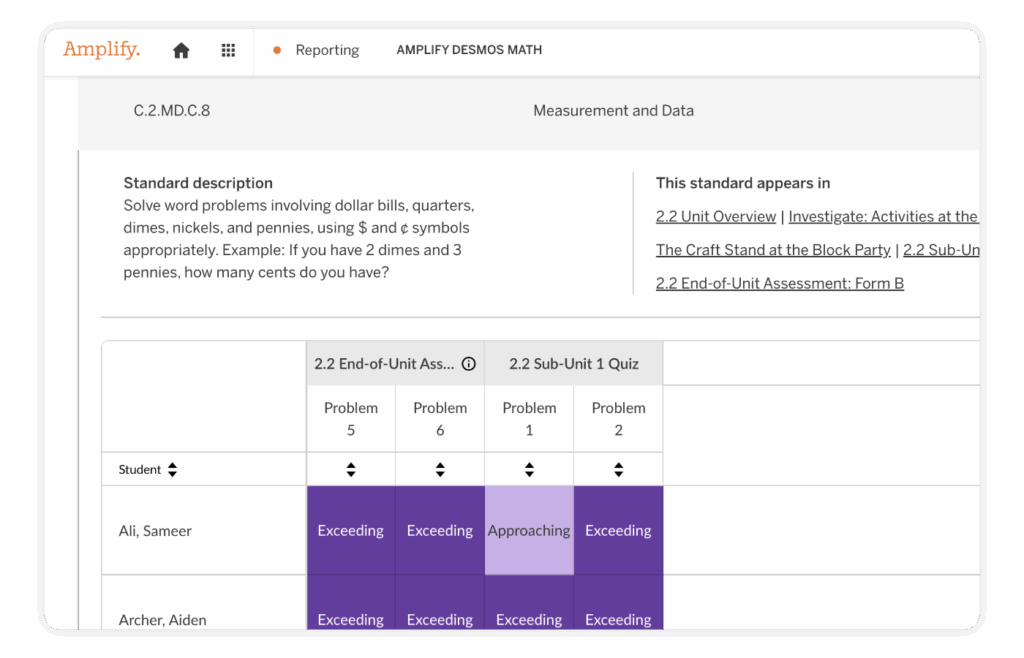Click info icon beside 2.2 End-of-Unit Assessment

point(468,364)
